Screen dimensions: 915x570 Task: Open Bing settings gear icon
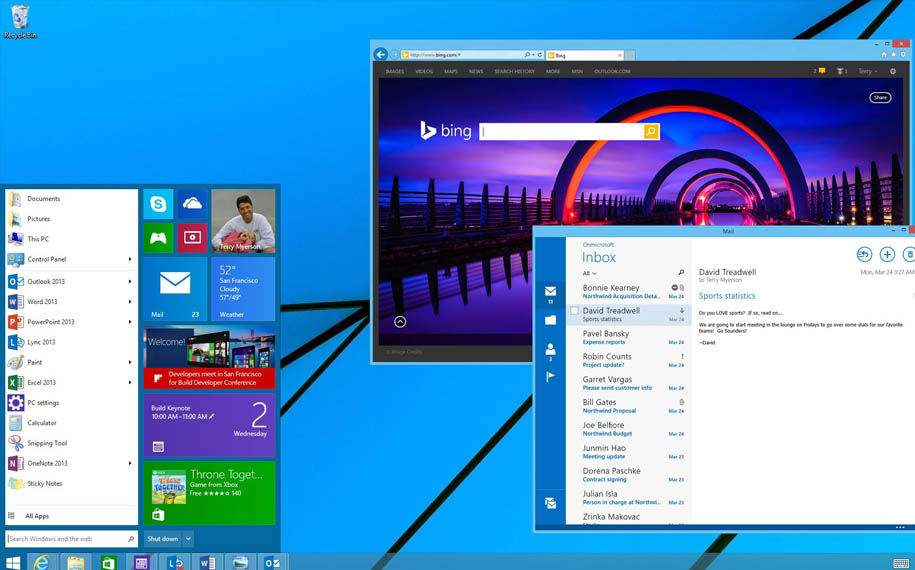pos(892,71)
